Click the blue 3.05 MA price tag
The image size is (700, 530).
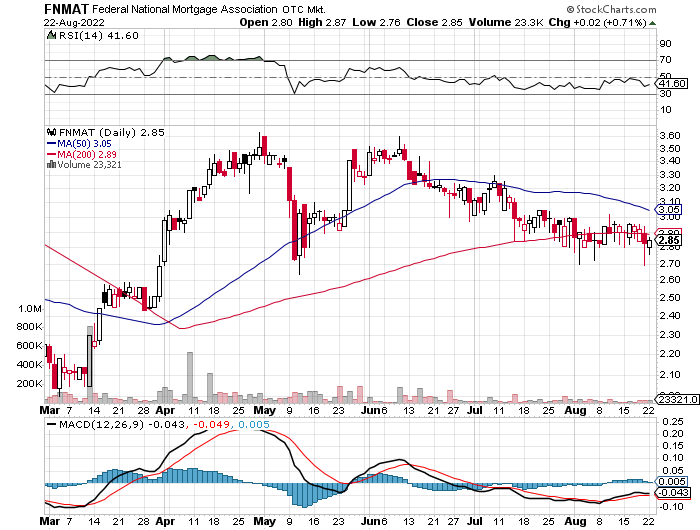pos(668,209)
